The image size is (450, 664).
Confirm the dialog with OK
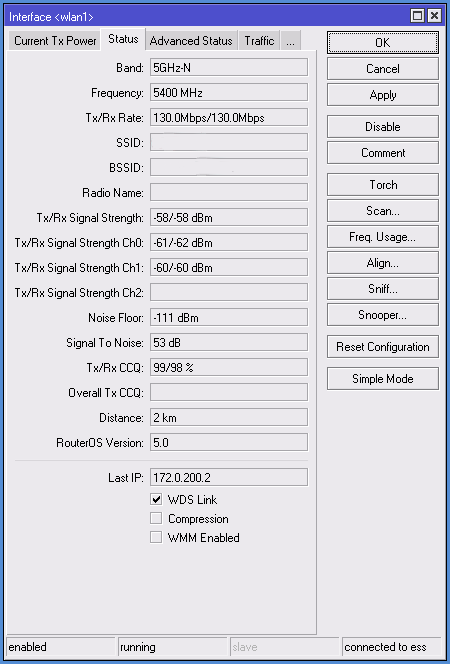click(x=383, y=43)
